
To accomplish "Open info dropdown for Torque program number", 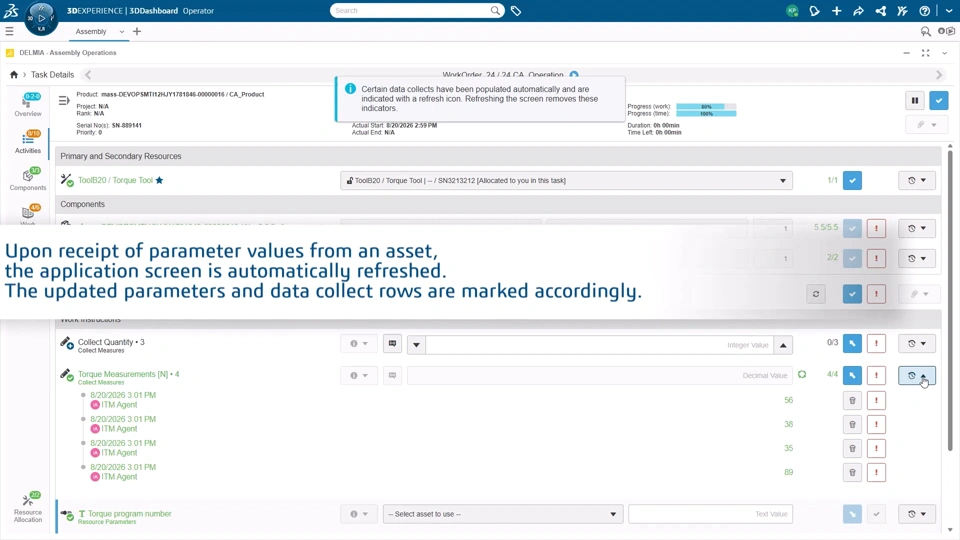I will (x=359, y=514).
